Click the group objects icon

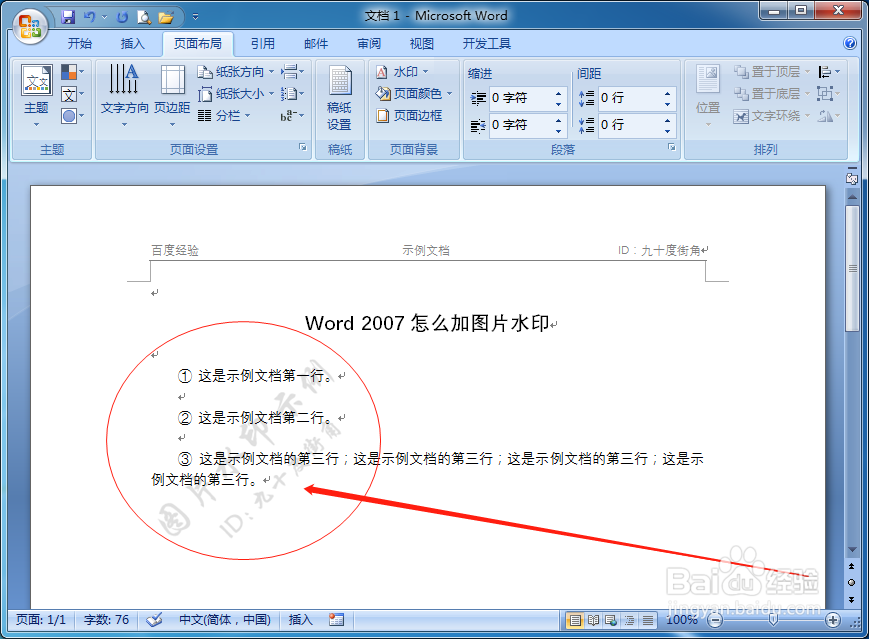pyautogui.click(x=829, y=94)
